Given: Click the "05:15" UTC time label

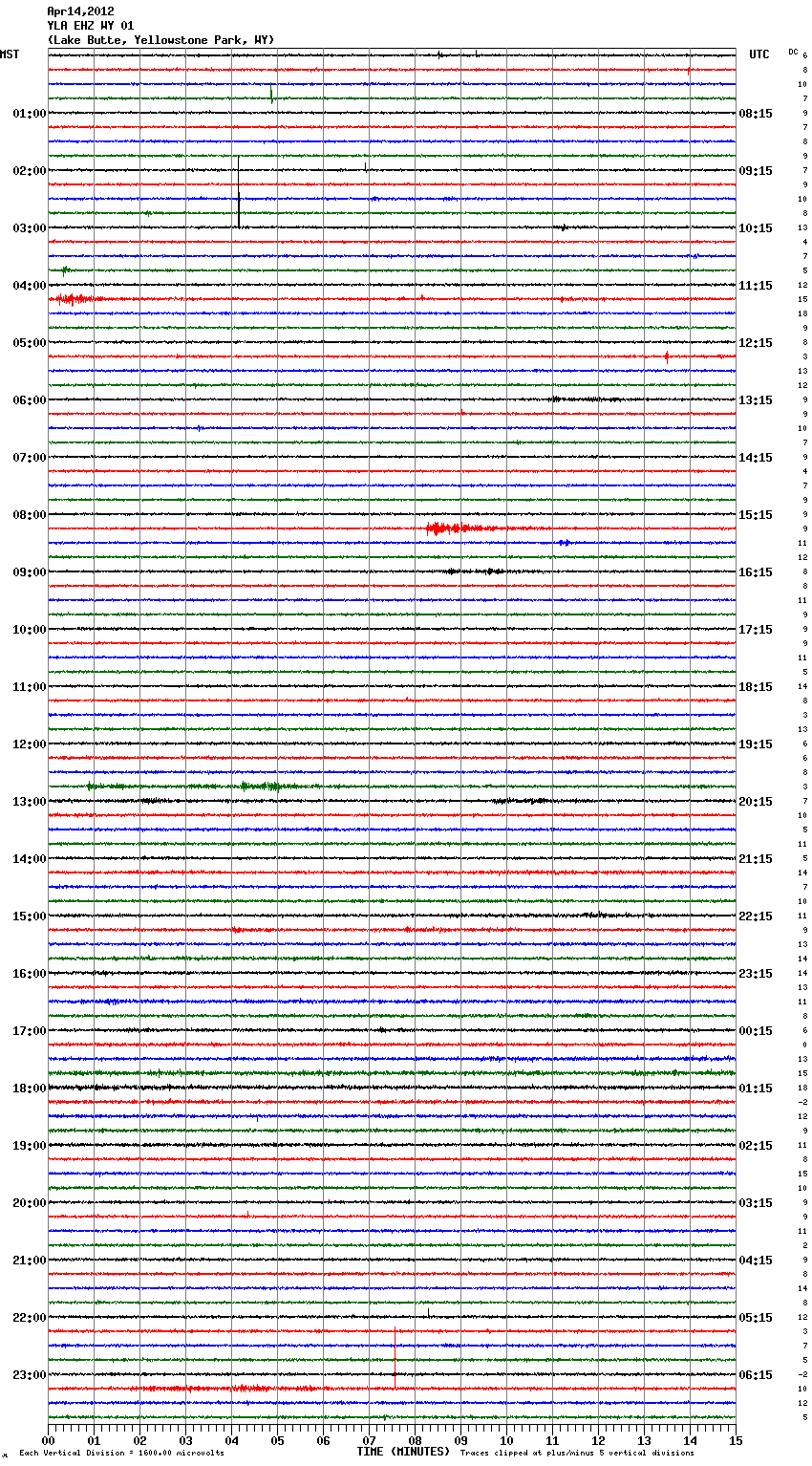Looking at the screenshot, I should pyautogui.click(x=756, y=1318).
